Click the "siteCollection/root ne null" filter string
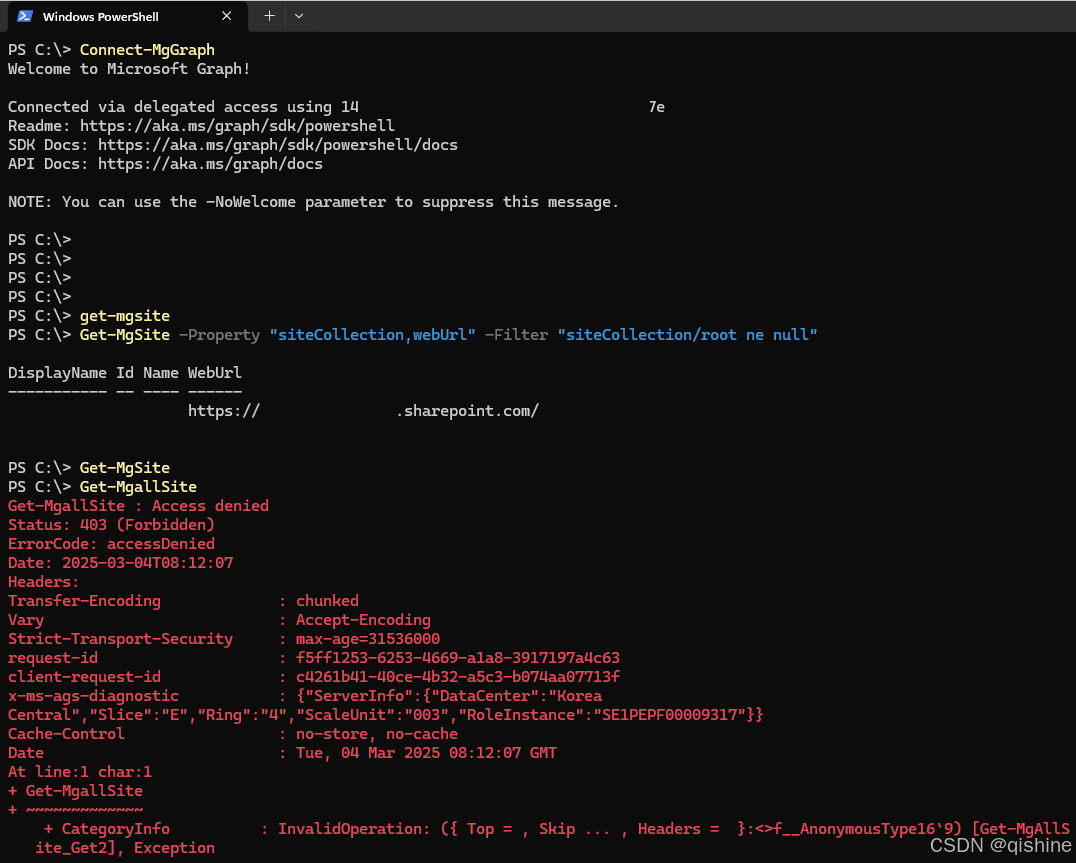This screenshot has width=1076, height=863. [x=688, y=335]
